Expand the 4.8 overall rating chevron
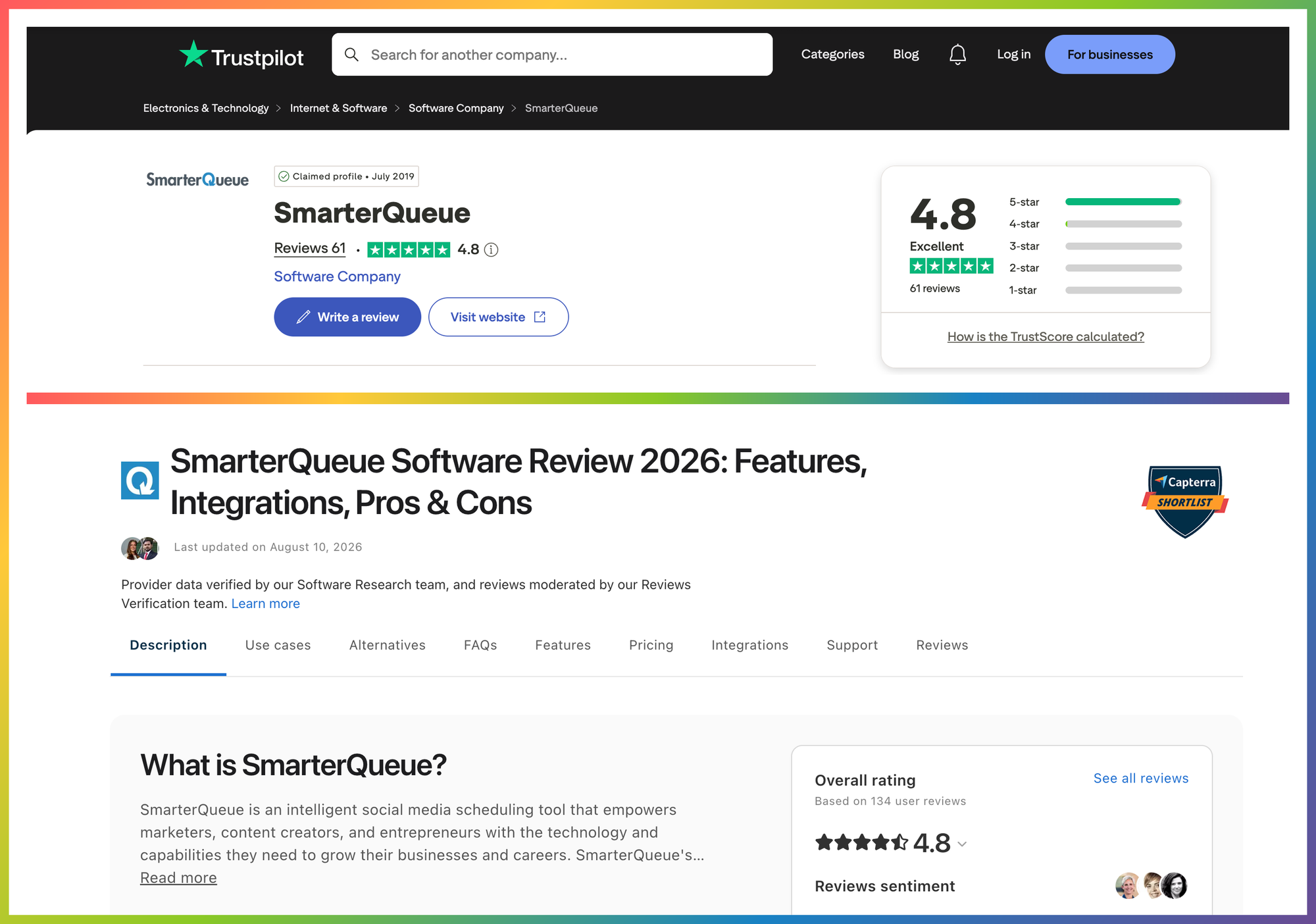Image resolution: width=1316 pixels, height=924 pixels. (x=962, y=844)
